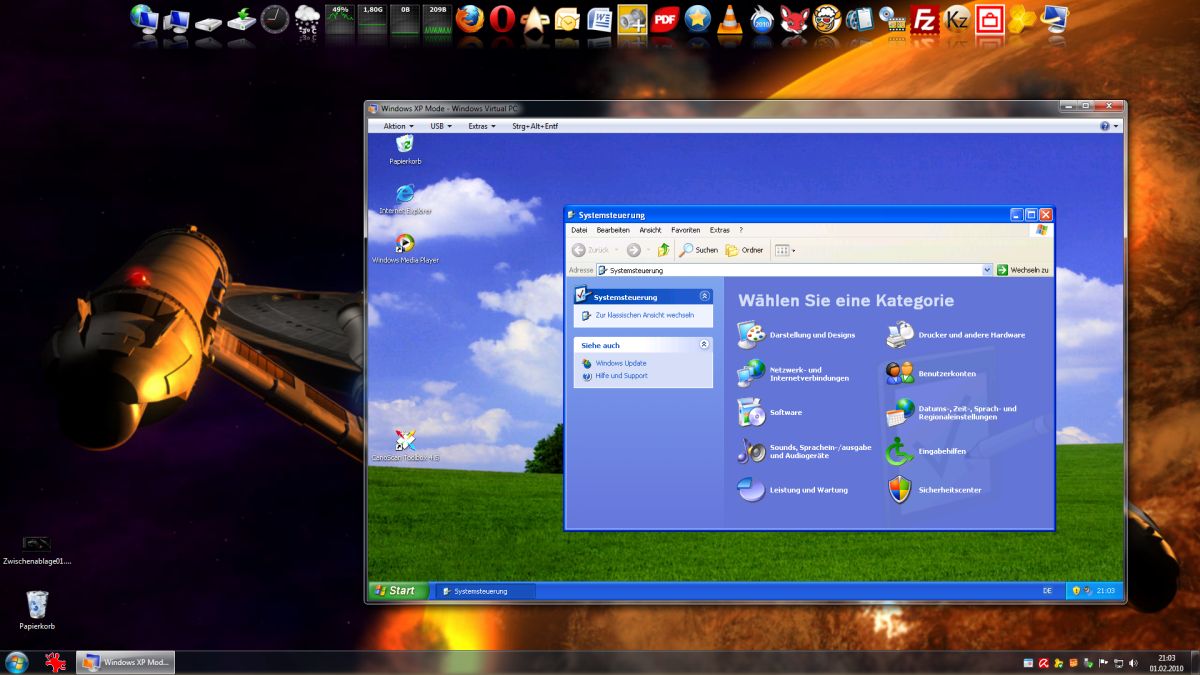Expand the Adresse bar dropdown
This screenshot has height=675, width=1200.
pos(987,270)
